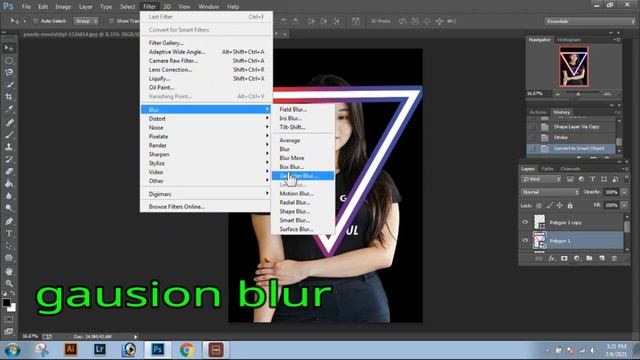Open layer style fx menu
The width and height of the screenshot is (640, 360).
pyautogui.click(x=551, y=258)
